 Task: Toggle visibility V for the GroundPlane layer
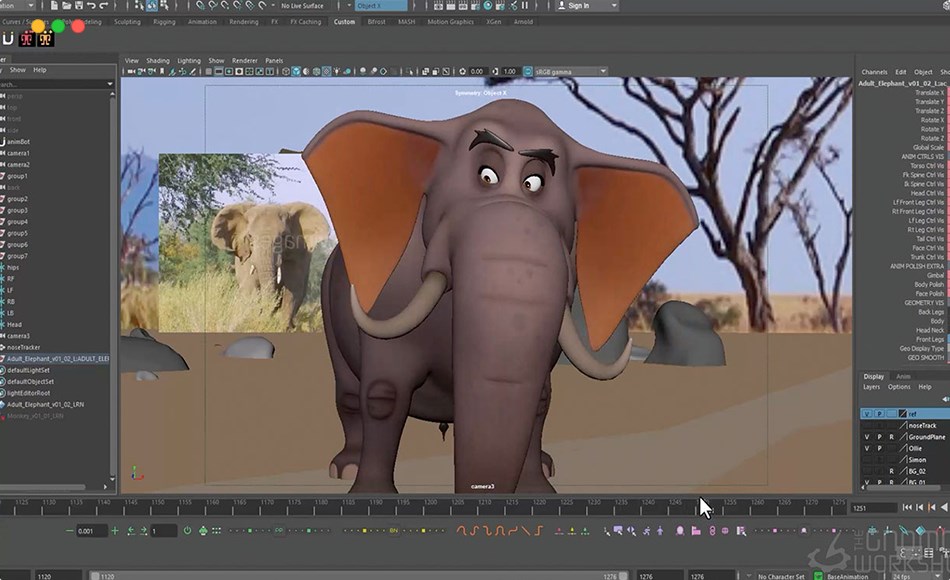(x=867, y=437)
